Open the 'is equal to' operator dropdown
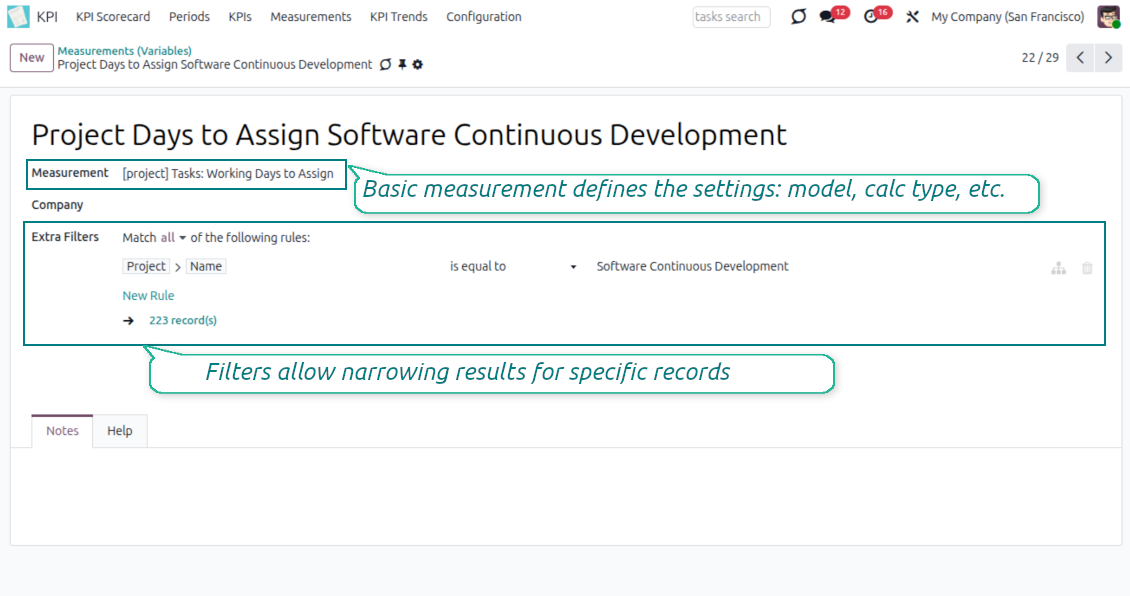The width and height of the screenshot is (1130, 596). click(513, 267)
